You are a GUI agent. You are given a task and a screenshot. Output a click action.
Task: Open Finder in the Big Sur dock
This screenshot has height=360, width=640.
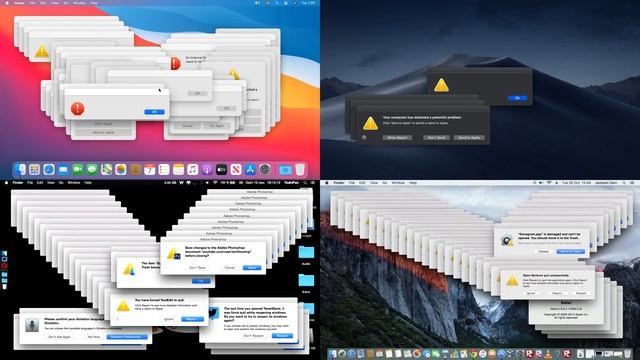coord(20,169)
